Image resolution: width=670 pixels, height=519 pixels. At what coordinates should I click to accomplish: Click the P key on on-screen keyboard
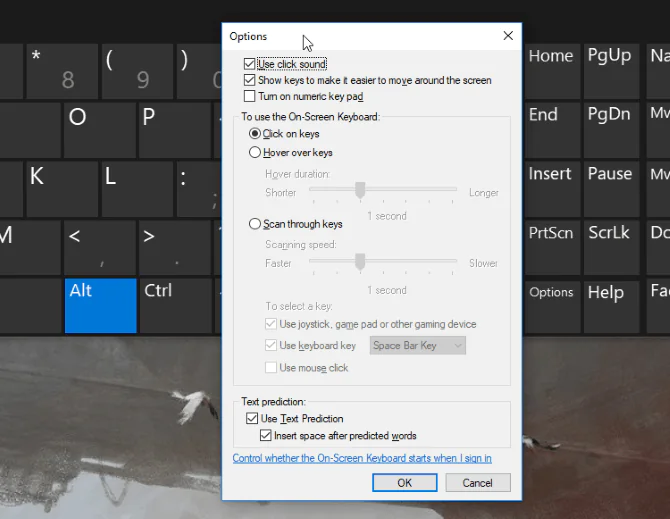(x=175, y=130)
